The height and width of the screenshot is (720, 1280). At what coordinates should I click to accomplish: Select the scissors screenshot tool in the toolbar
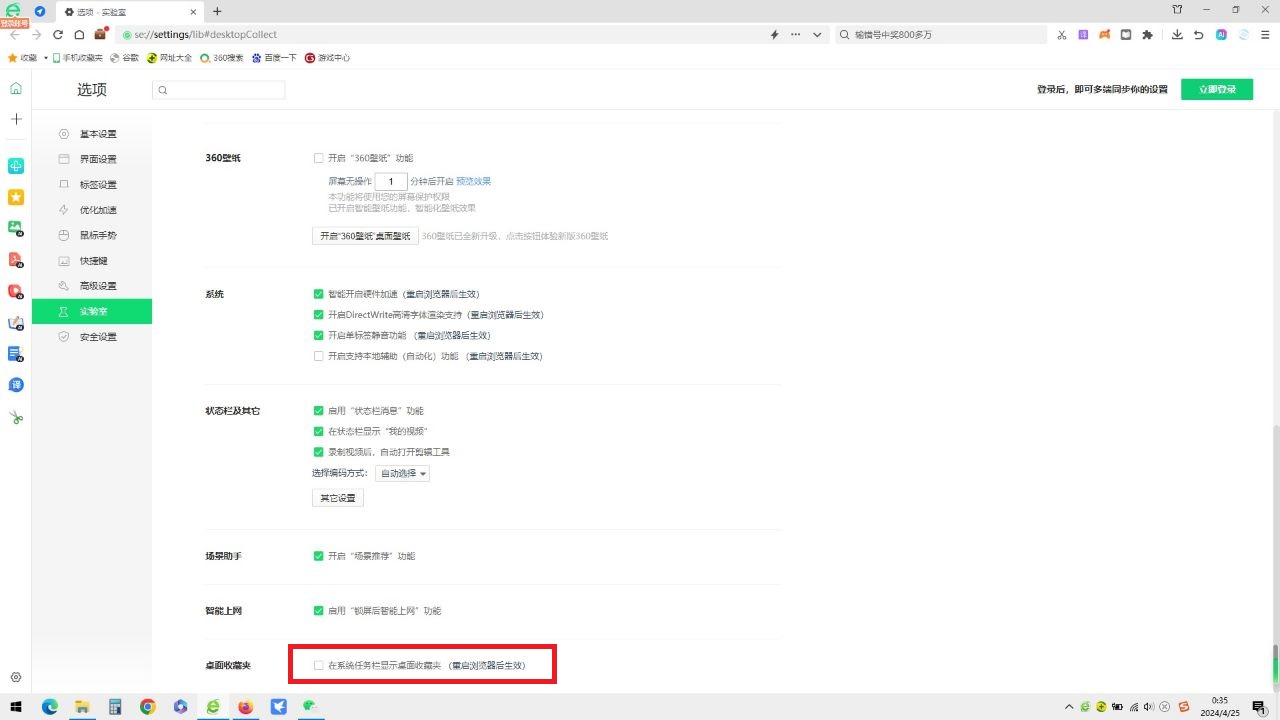[1062, 34]
